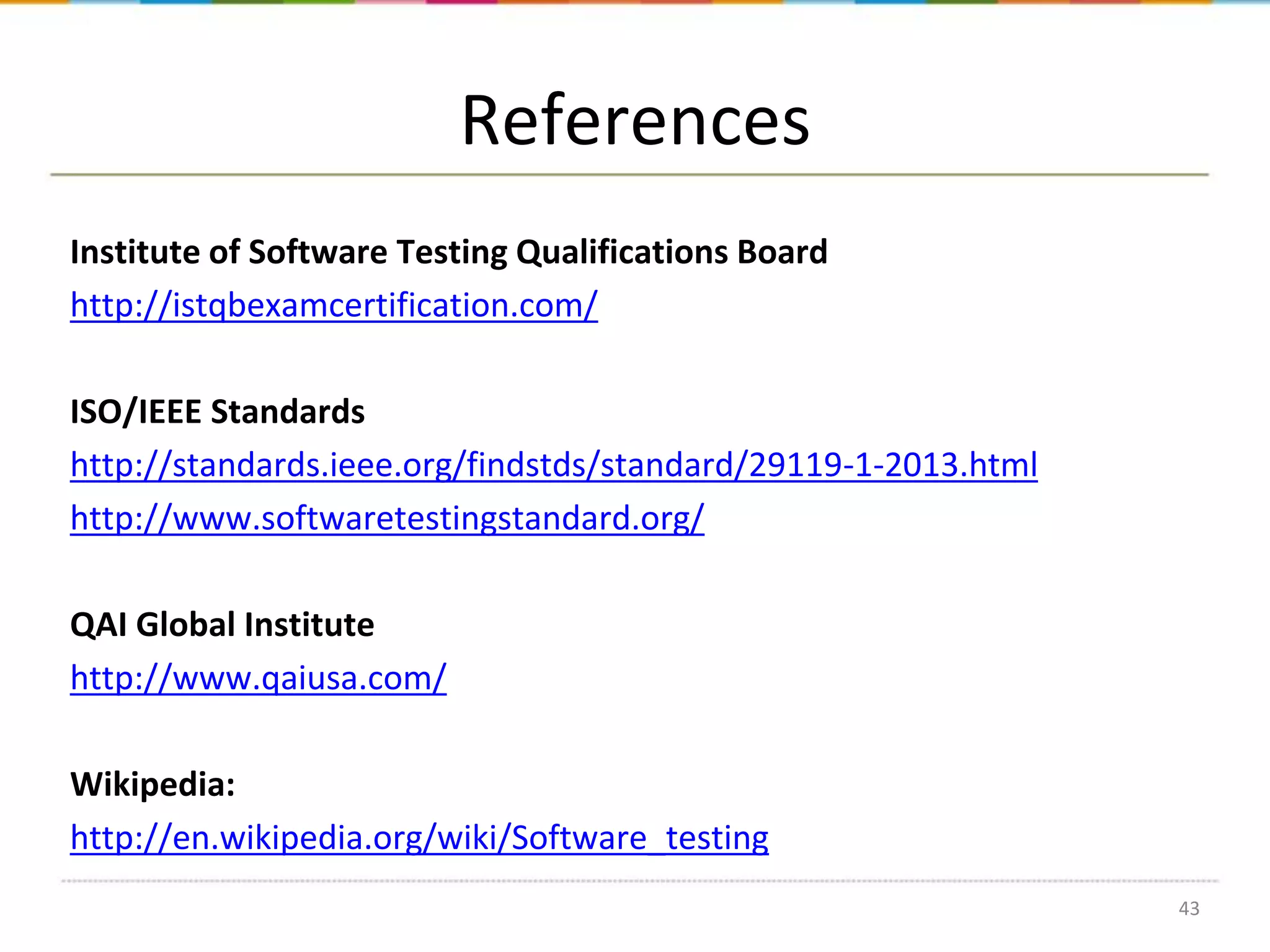Click the light pink segment of the top bar
Screen dimensions: 1270x952
click(x=391, y=2)
